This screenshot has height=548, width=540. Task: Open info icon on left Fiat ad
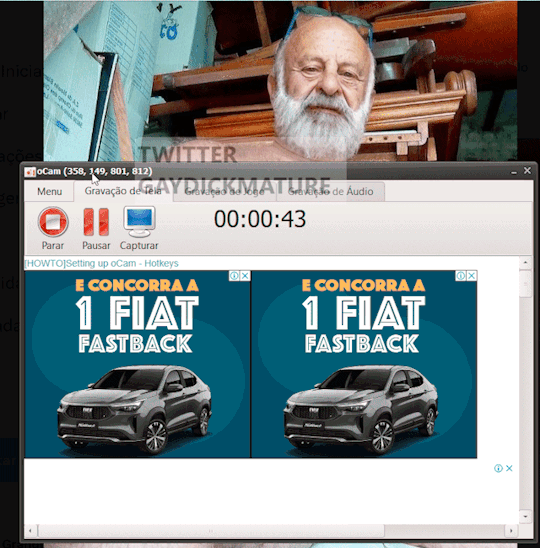click(x=234, y=276)
